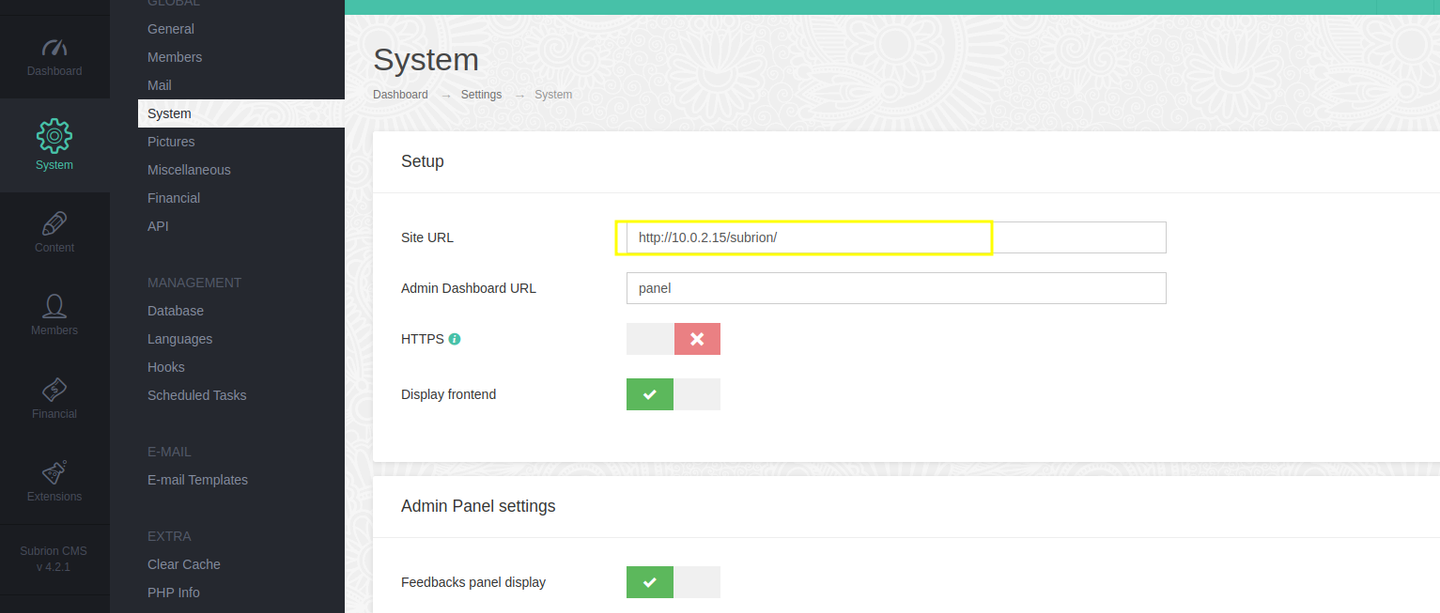Screen dimensions: 1440x613
Task: Open E-mail Templates page
Action: coord(198,480)
